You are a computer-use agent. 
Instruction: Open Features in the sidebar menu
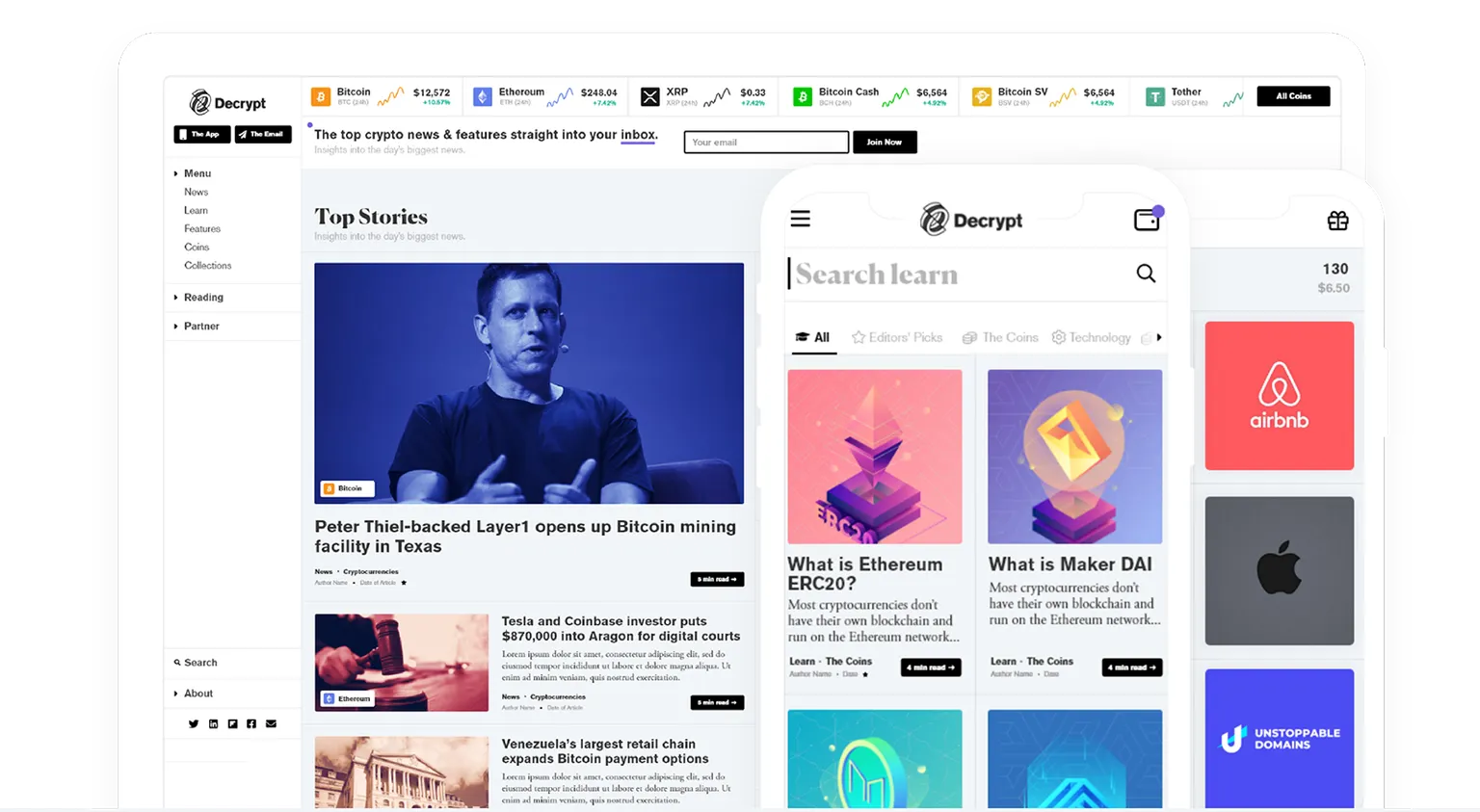click(202, 228)
